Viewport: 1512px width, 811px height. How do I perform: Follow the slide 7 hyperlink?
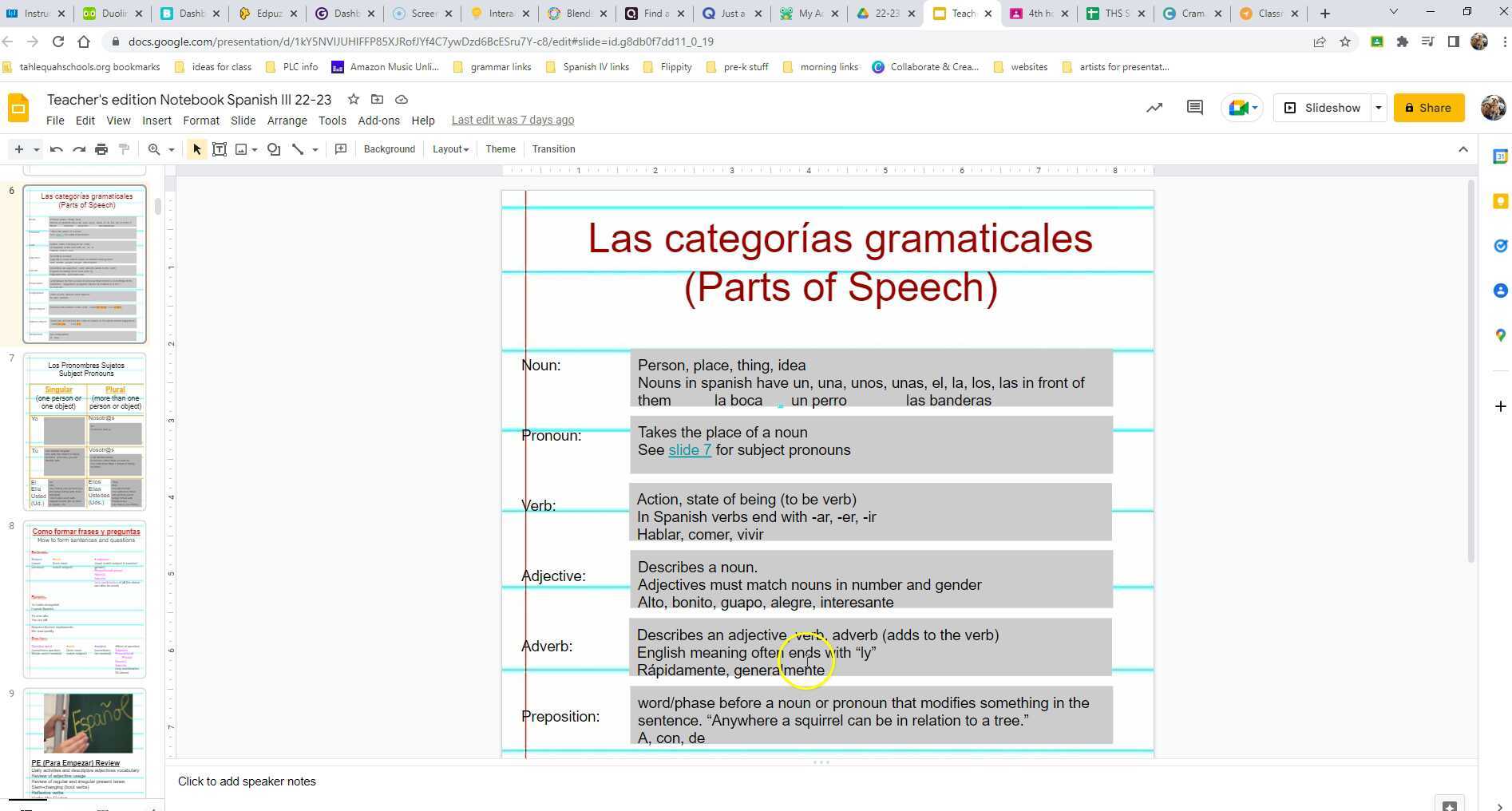pyautogui.click(x=689, y=449)
